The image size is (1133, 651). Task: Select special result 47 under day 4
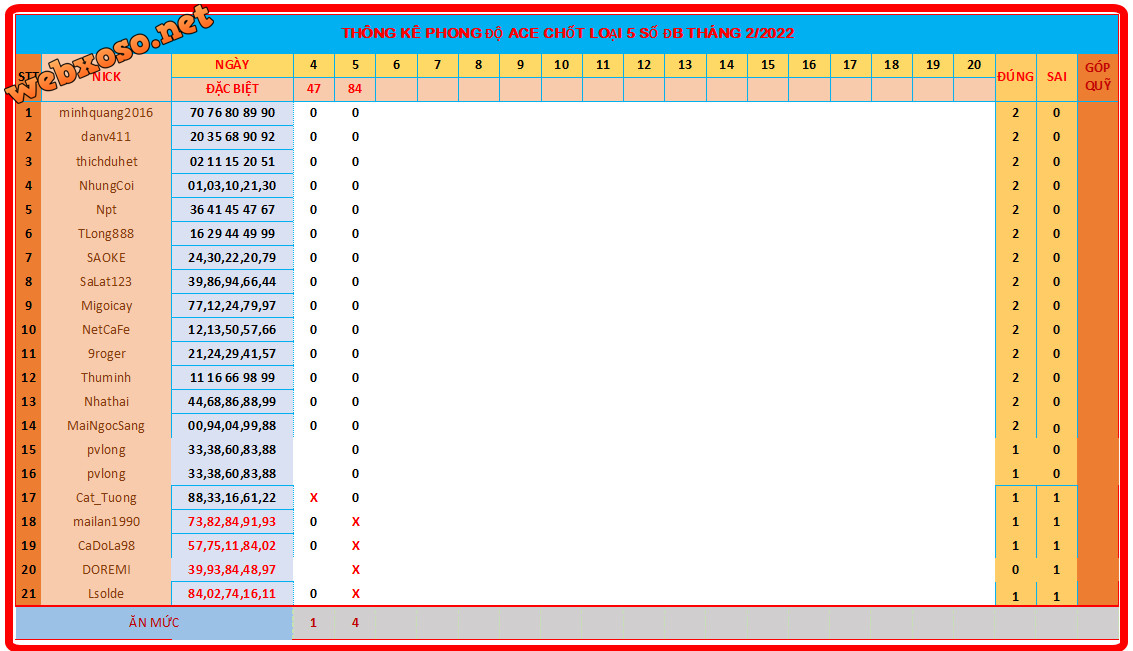(x=314, y=89)
